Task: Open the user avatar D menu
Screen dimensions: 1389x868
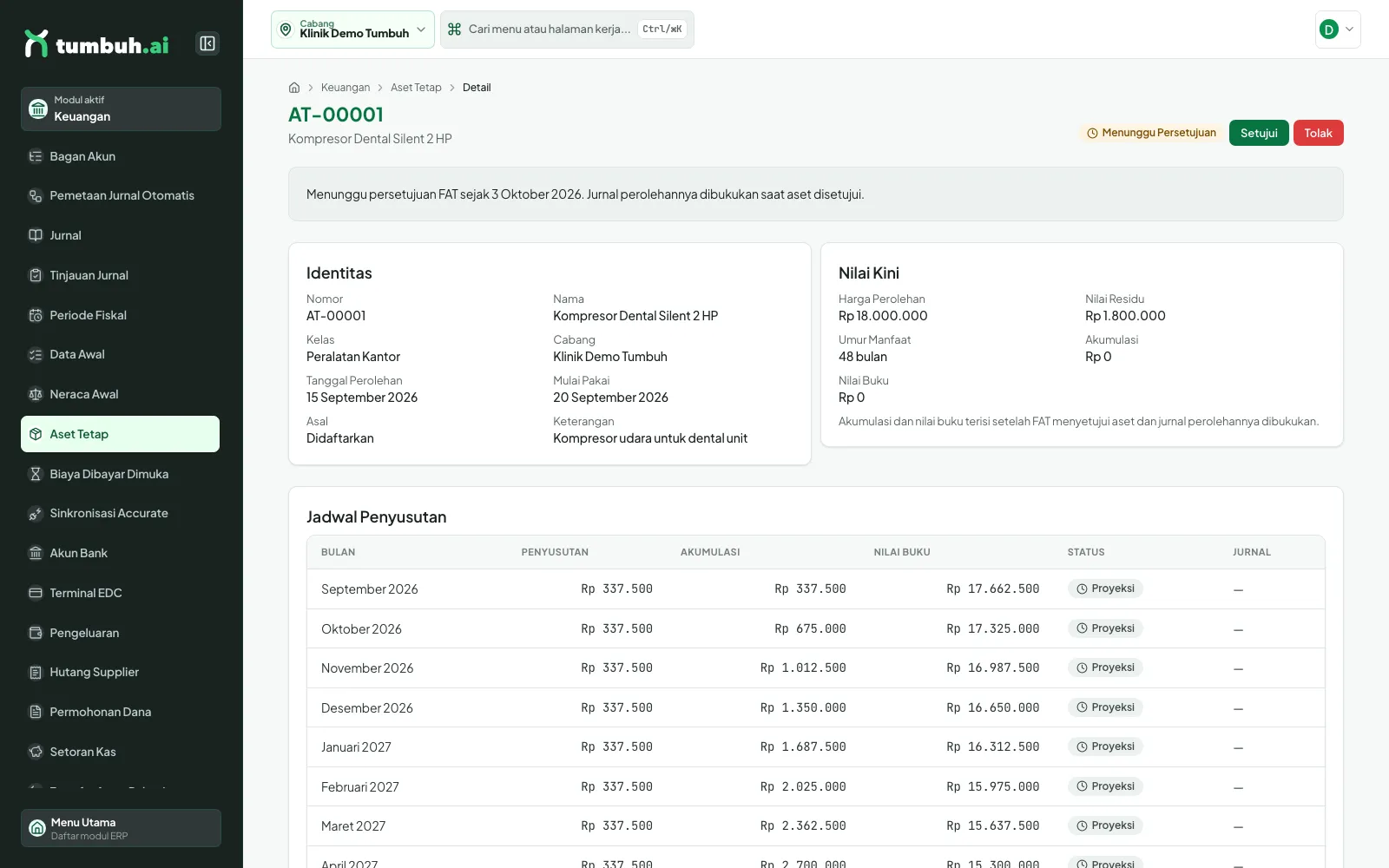Action: coord(1338,30)
